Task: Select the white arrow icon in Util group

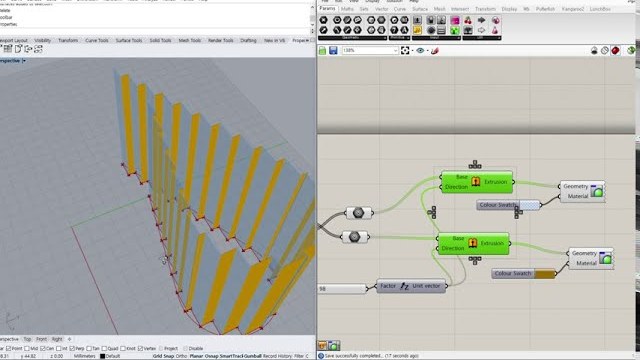Action: [482, 30]
